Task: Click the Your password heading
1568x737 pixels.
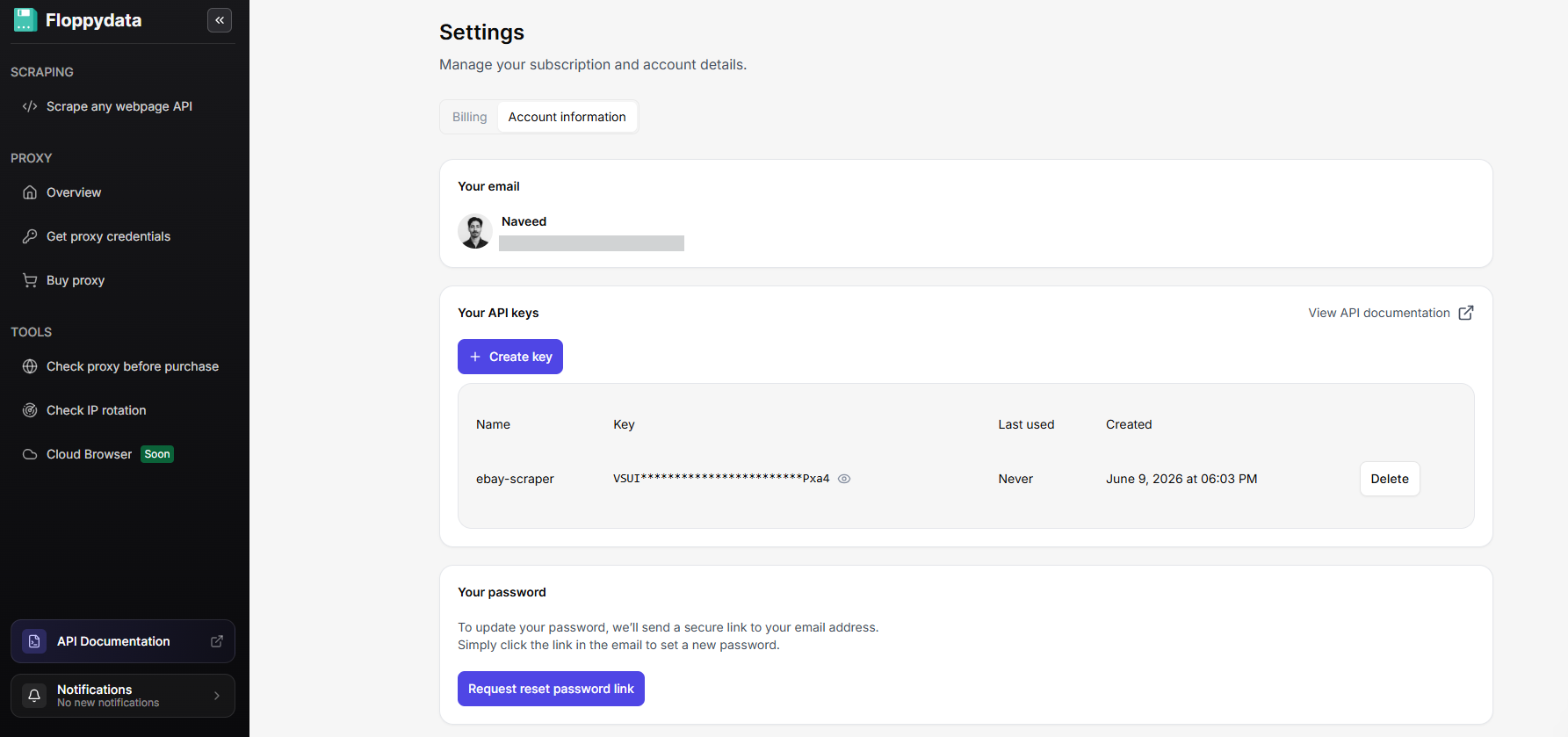Action: (502, 592)
